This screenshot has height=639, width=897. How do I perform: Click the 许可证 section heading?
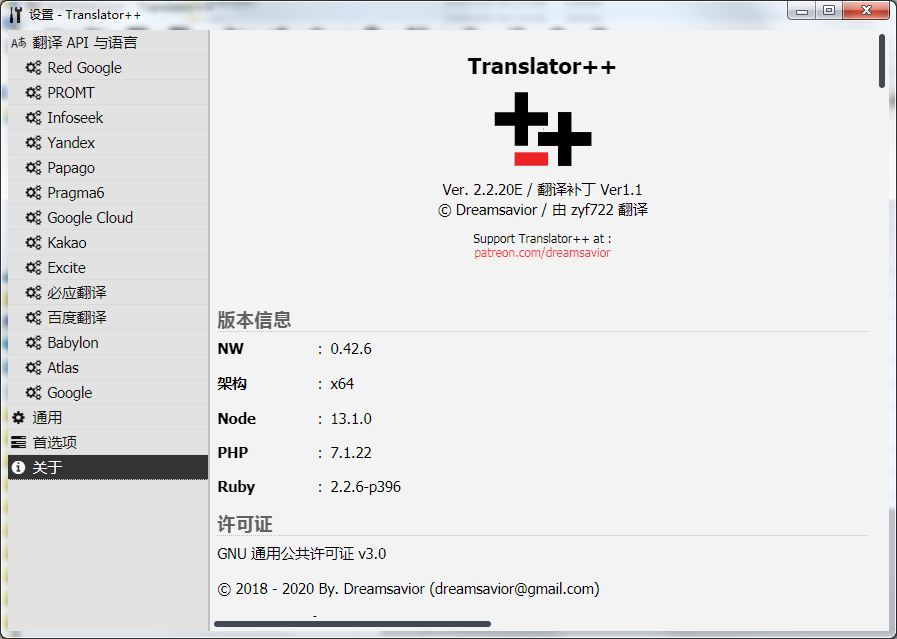tap(245, 524)
